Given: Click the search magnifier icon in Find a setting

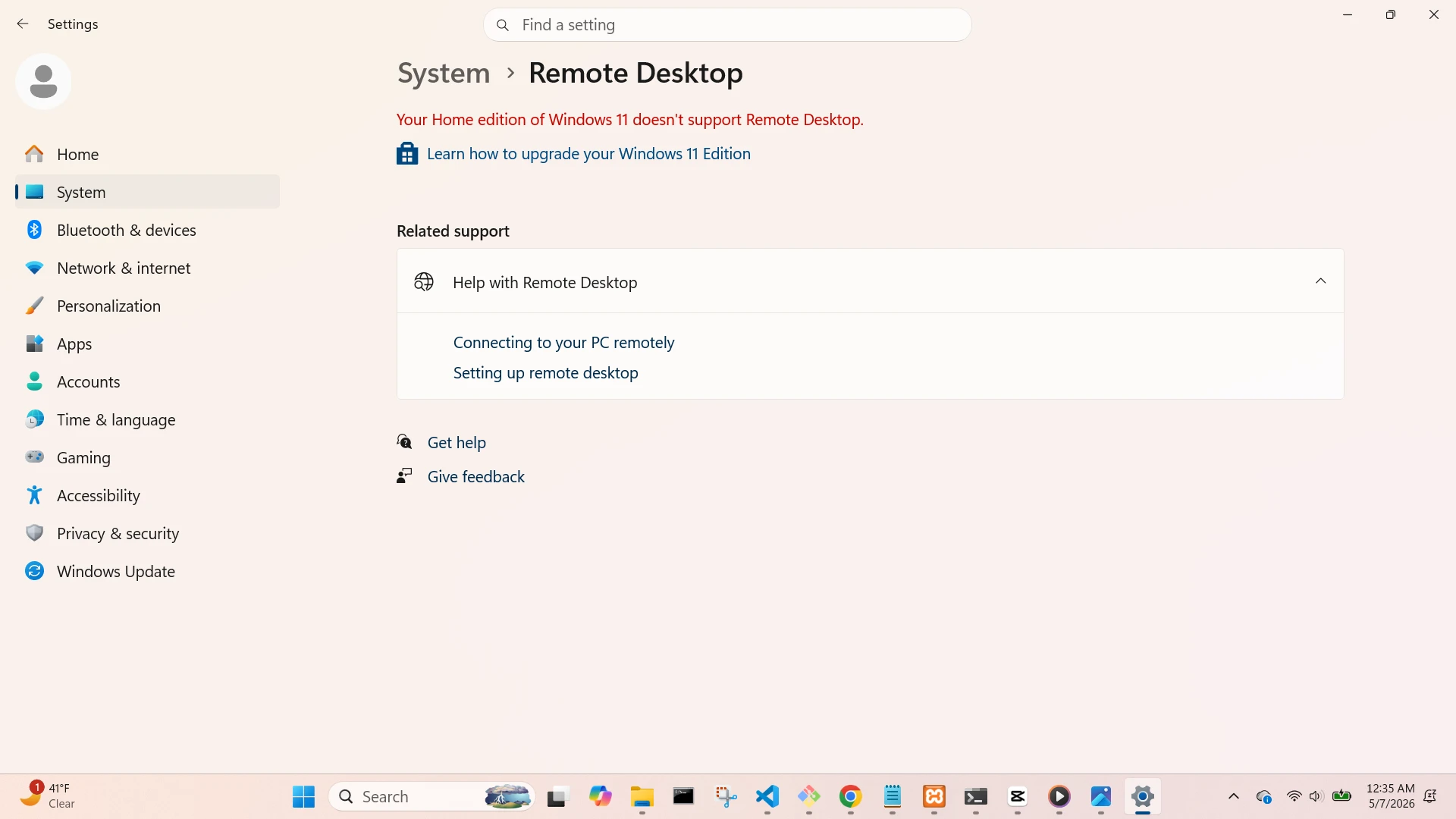Looking at the screenshot, I should pos(502,25).
